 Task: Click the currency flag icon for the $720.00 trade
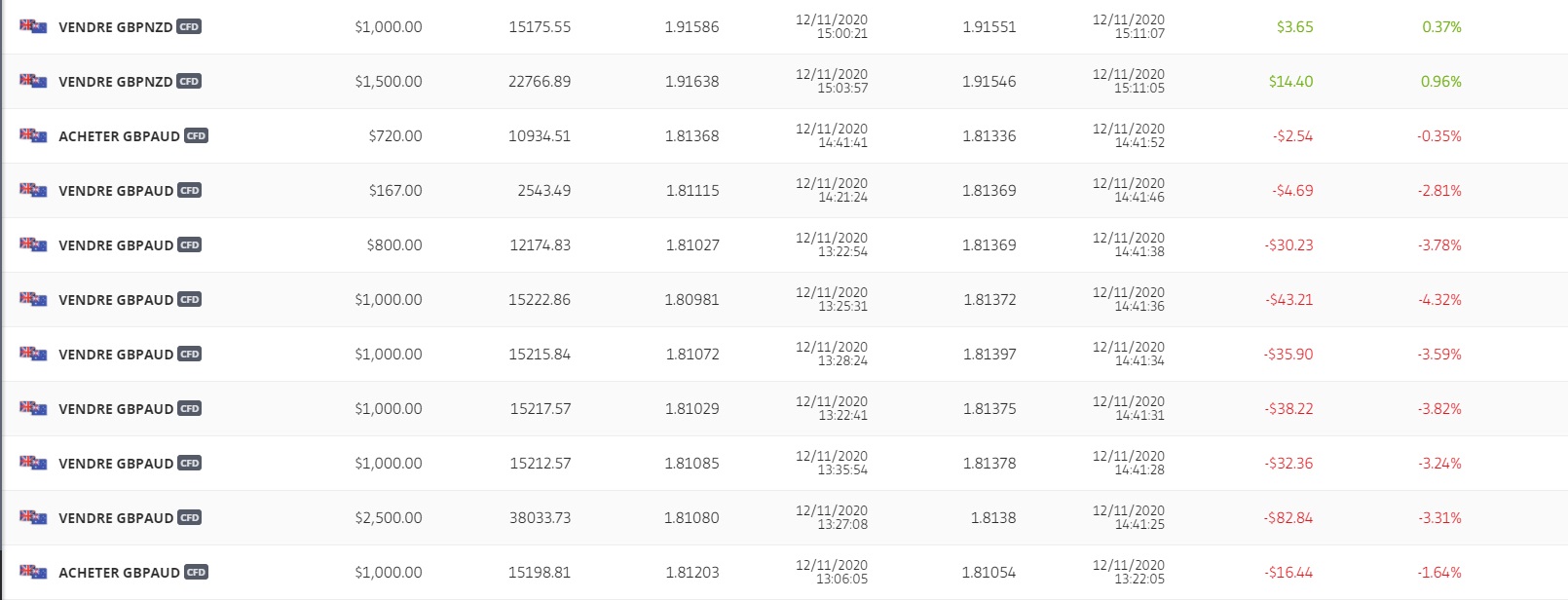(33, 135)
